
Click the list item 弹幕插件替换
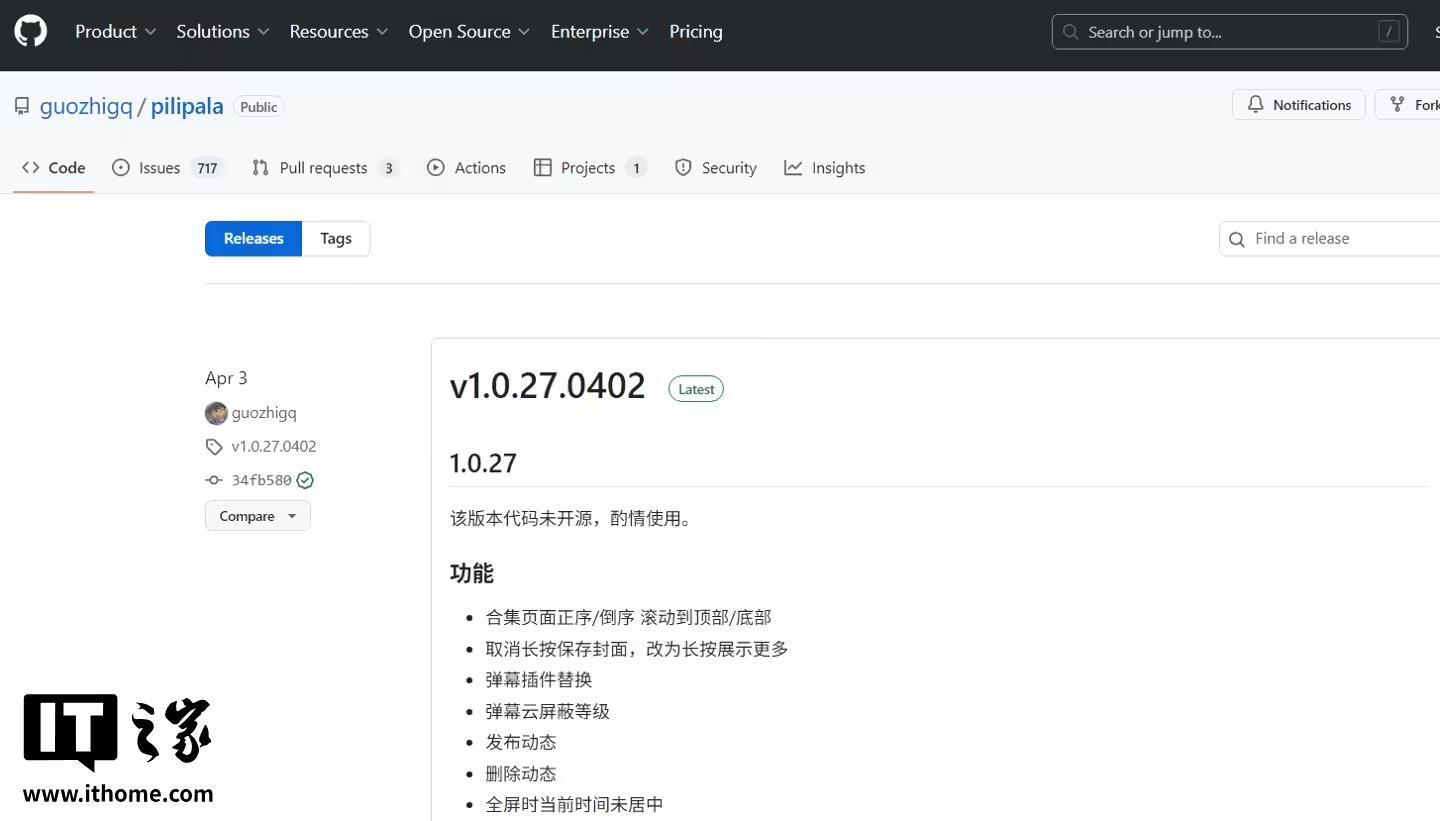click(x=539, y=680)
